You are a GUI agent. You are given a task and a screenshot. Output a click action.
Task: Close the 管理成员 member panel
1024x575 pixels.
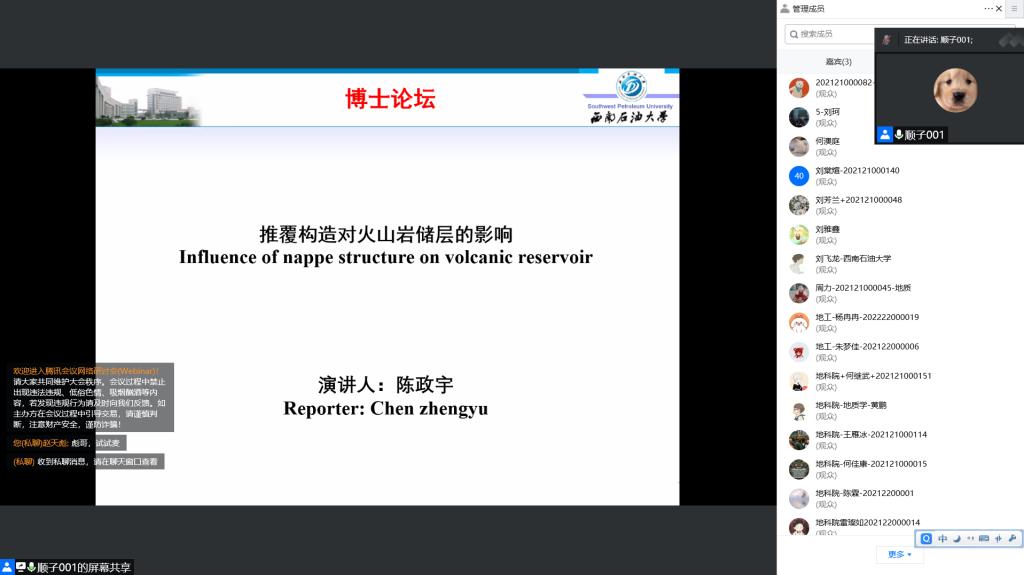(1000, 8)
